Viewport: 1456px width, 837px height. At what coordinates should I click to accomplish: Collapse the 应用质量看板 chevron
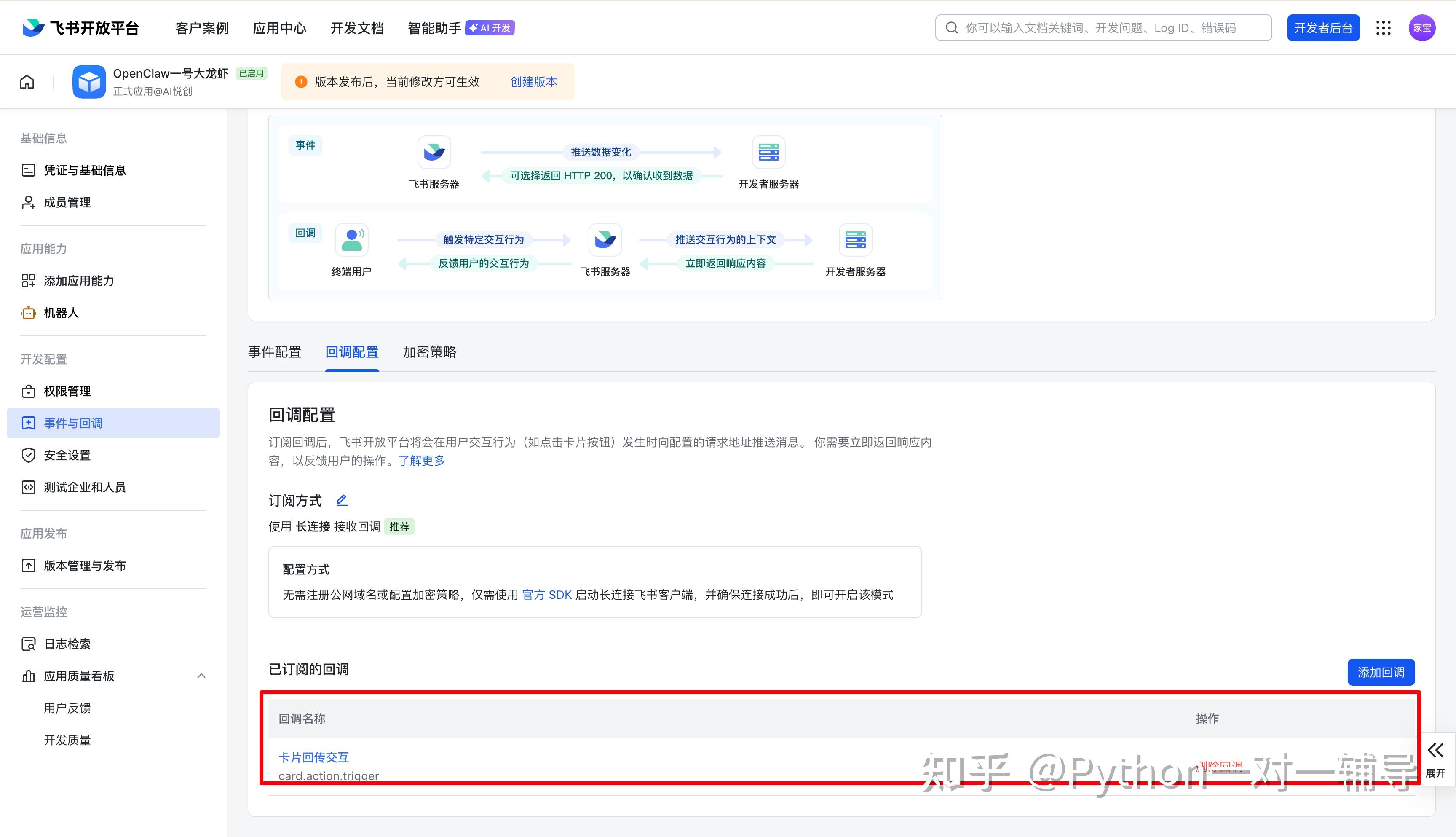pyautogui.click(x=201, y=676)
